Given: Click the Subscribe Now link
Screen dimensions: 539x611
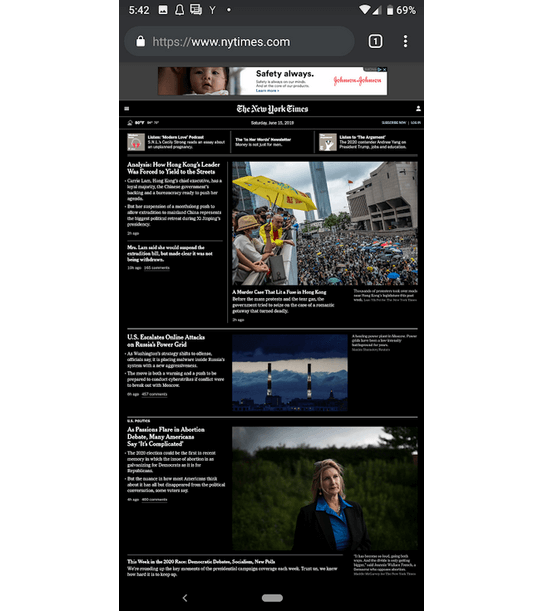Looking at the screenshot, I should point(394,123).
